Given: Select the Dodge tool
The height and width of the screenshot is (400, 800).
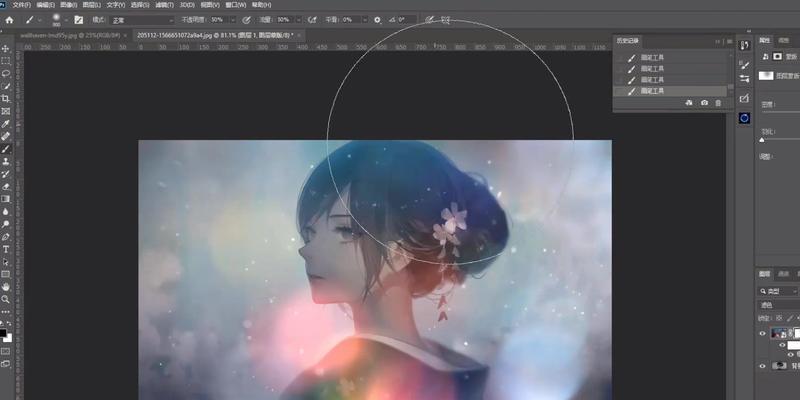Looking at the screenshot, I should pos(6,224).
